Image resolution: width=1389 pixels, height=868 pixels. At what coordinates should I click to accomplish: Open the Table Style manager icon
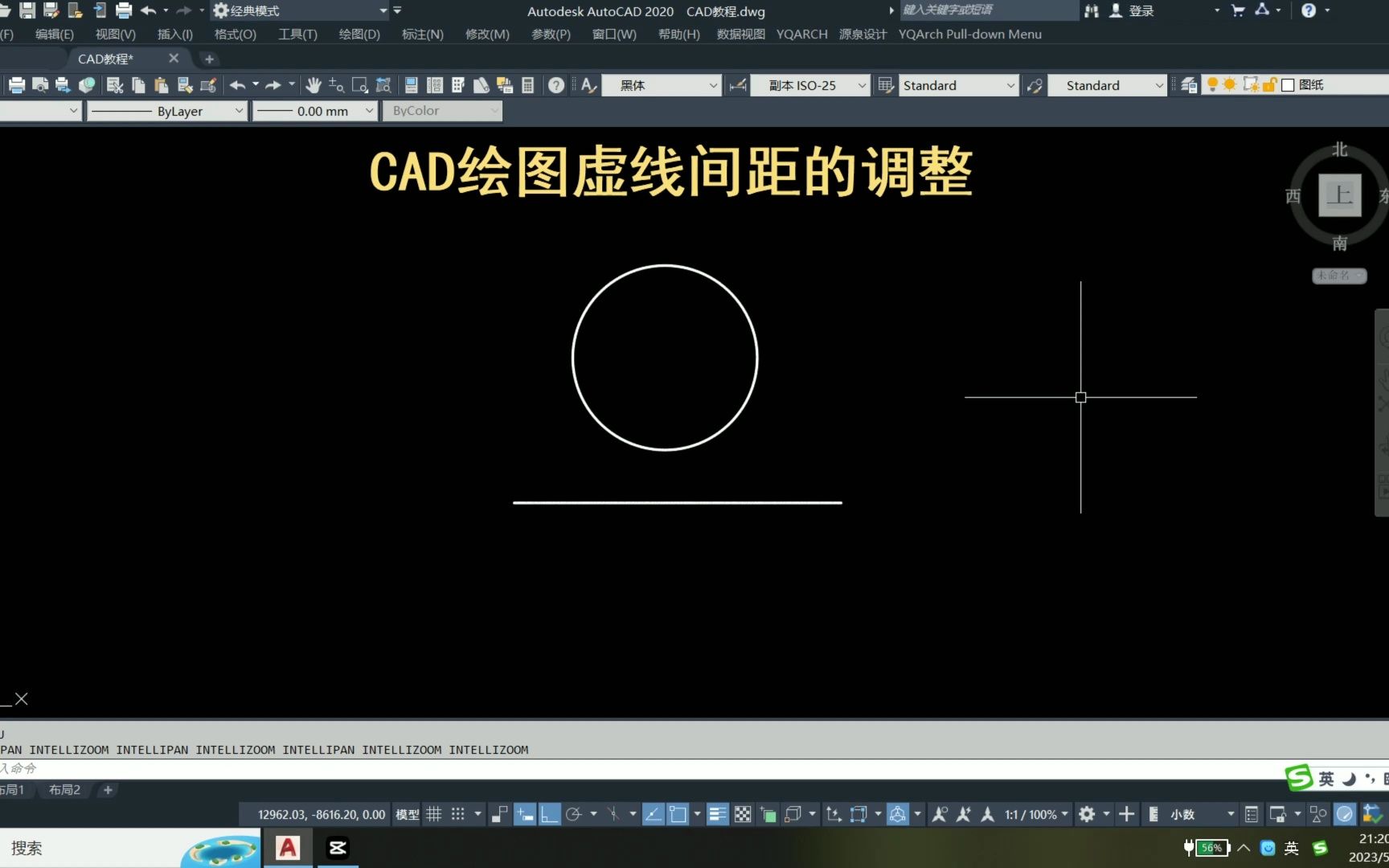[x=886, y=85]
